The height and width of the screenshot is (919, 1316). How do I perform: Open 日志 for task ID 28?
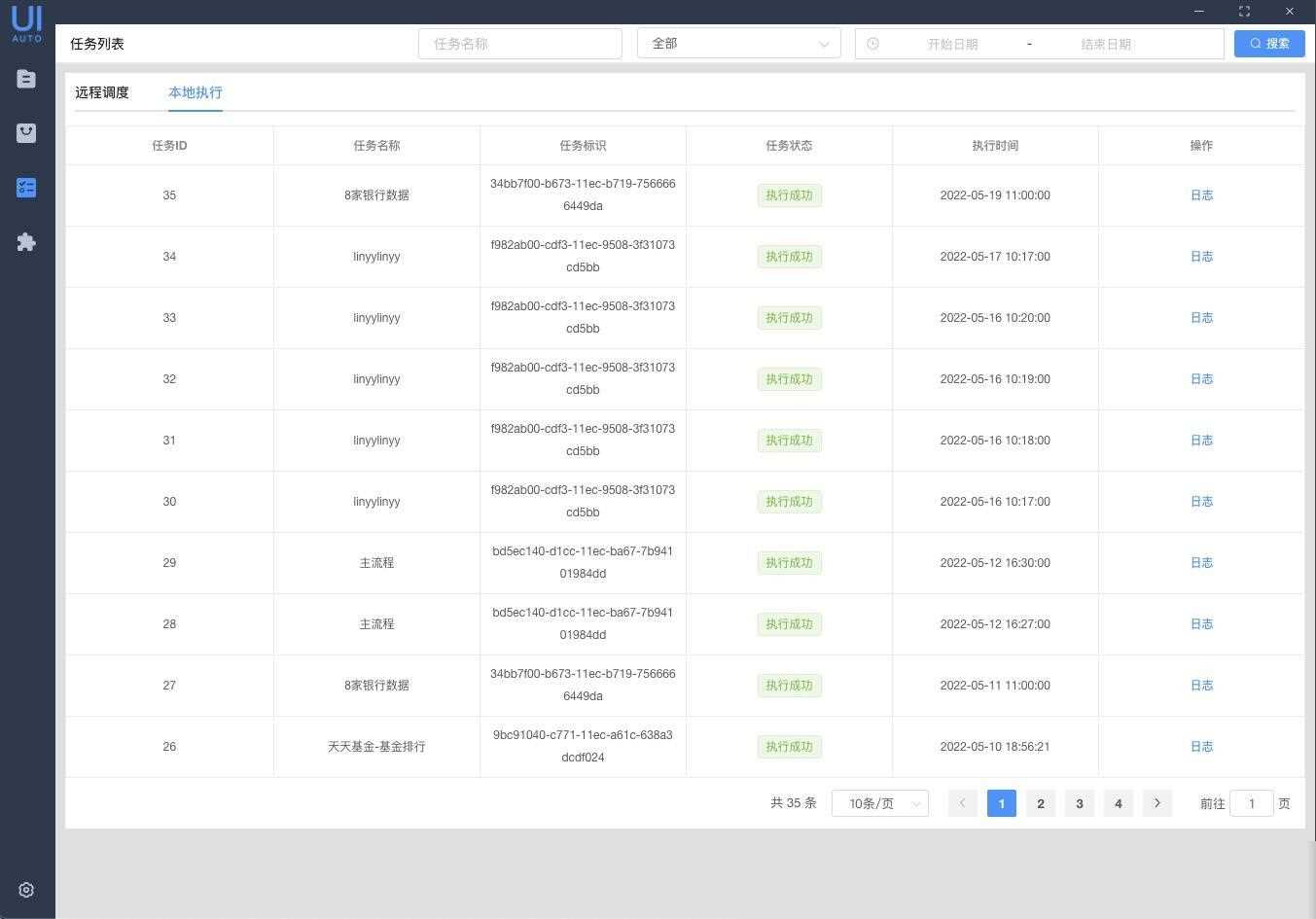tap(1201, 624)
